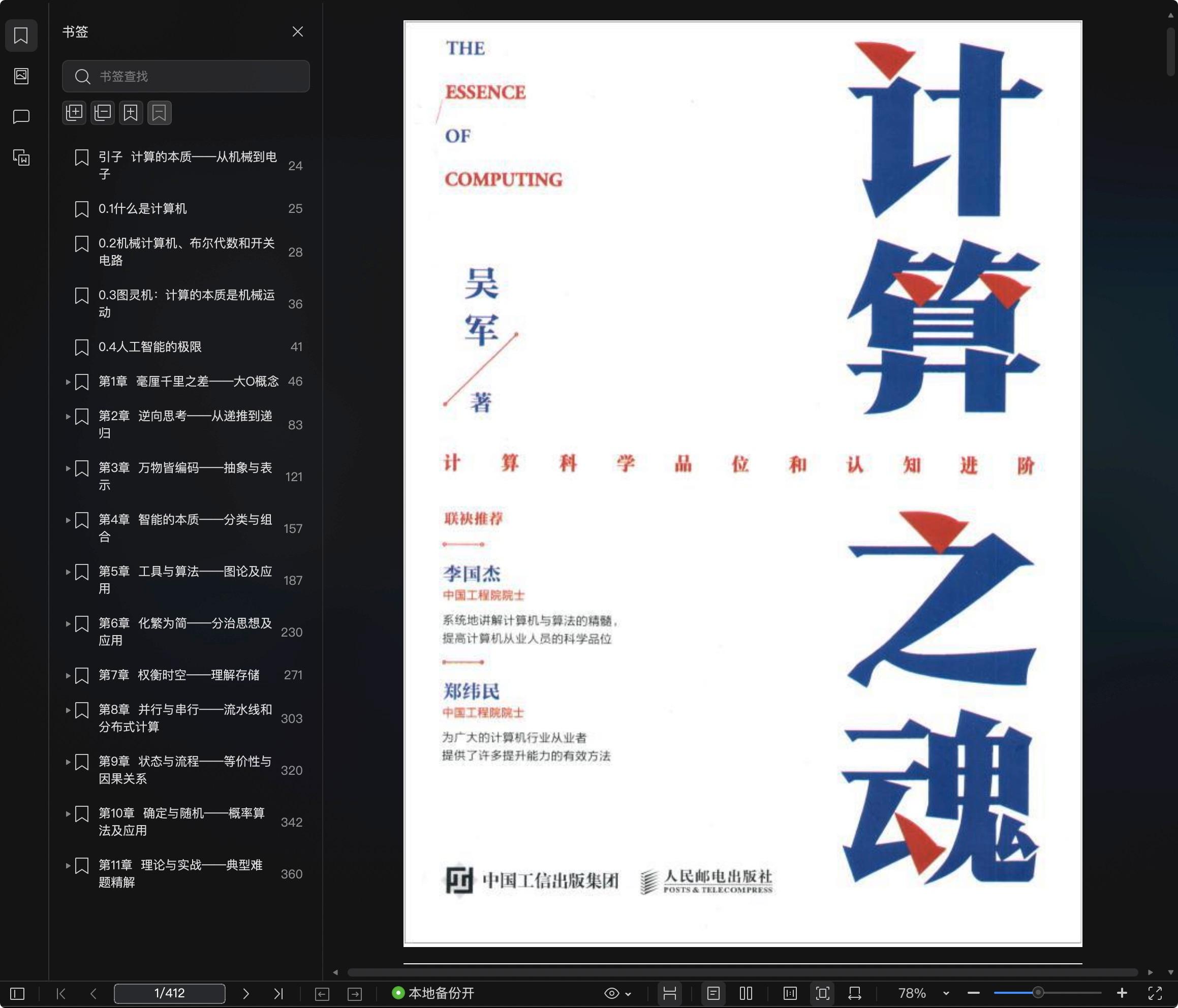Screen dimensions: 1178x1008
Task: Click the horizontal scrollbar under the page
Action: 742,972
